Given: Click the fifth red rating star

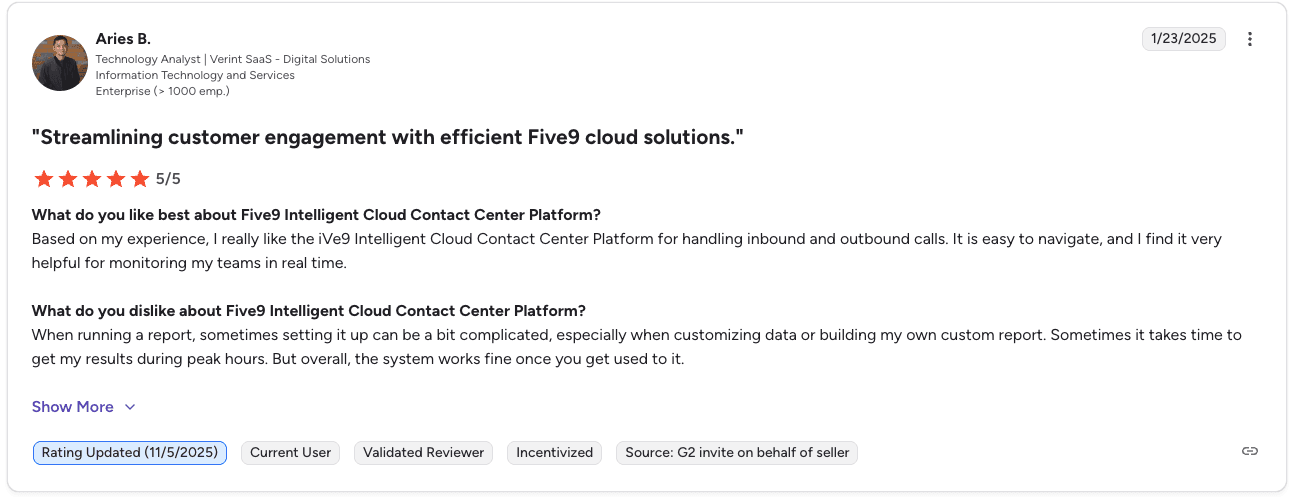Looking at the screenshot, I should click(x=140, y=179).
